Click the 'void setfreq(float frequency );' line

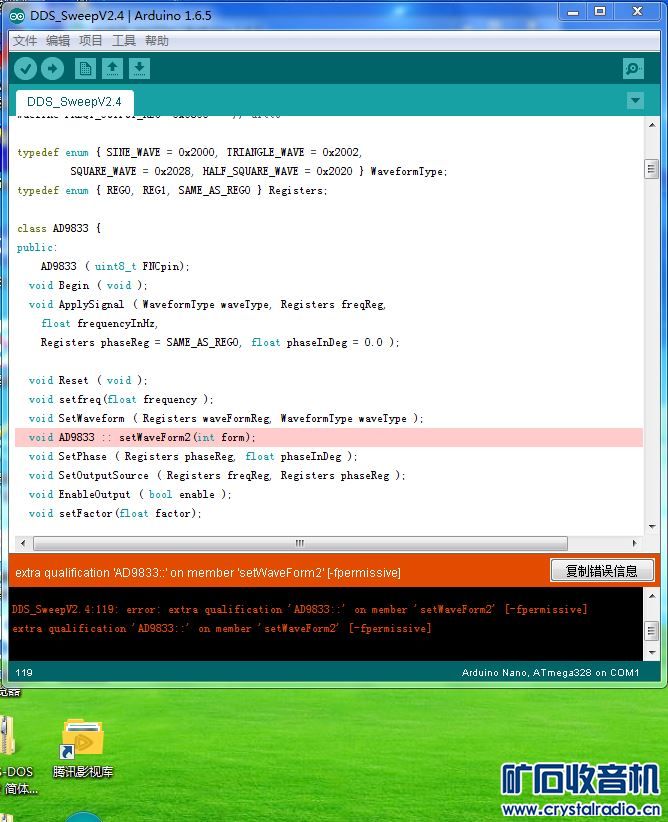121,399
